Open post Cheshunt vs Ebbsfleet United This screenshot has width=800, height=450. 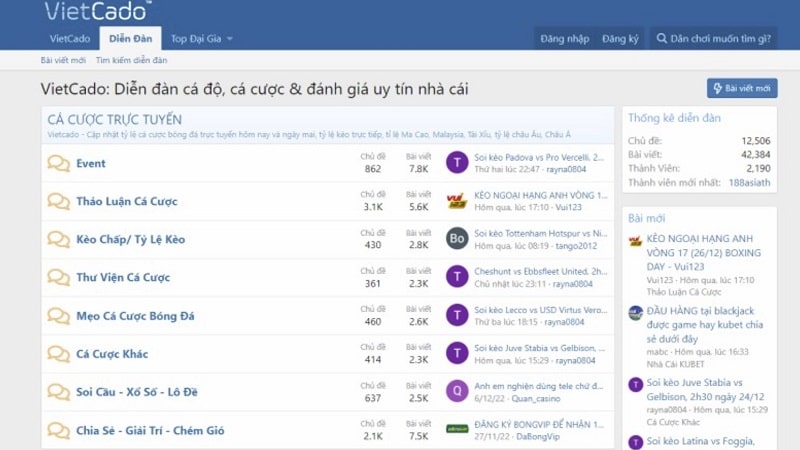coord(541,271)
